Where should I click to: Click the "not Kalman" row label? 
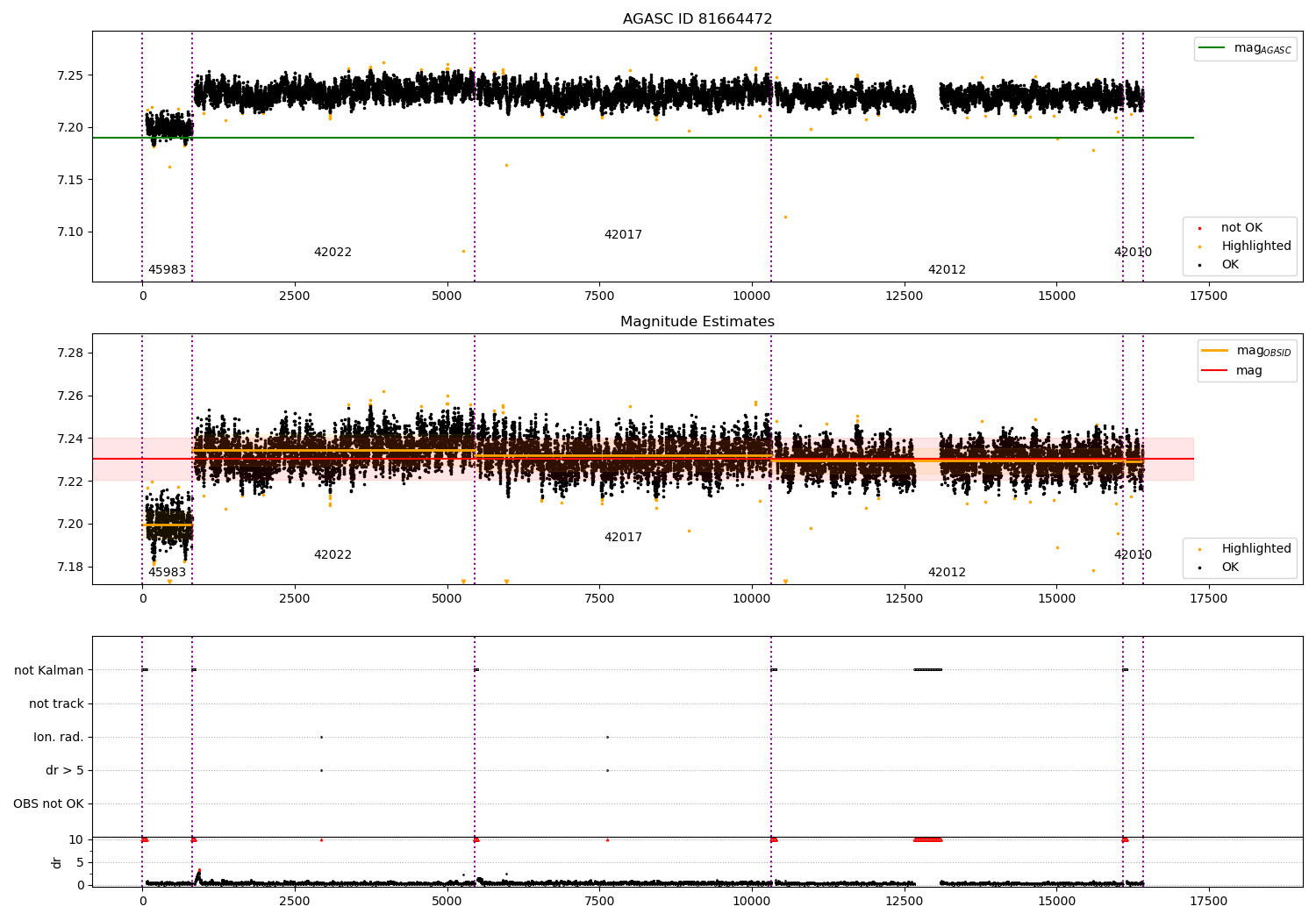49,670
